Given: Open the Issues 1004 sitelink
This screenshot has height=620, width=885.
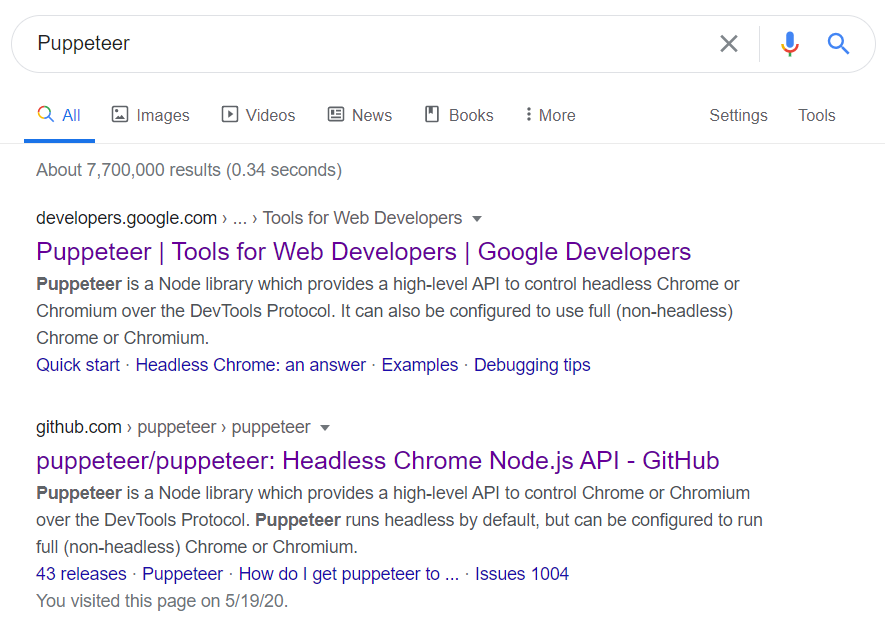Looking at the screenshot, I should 521,574.
